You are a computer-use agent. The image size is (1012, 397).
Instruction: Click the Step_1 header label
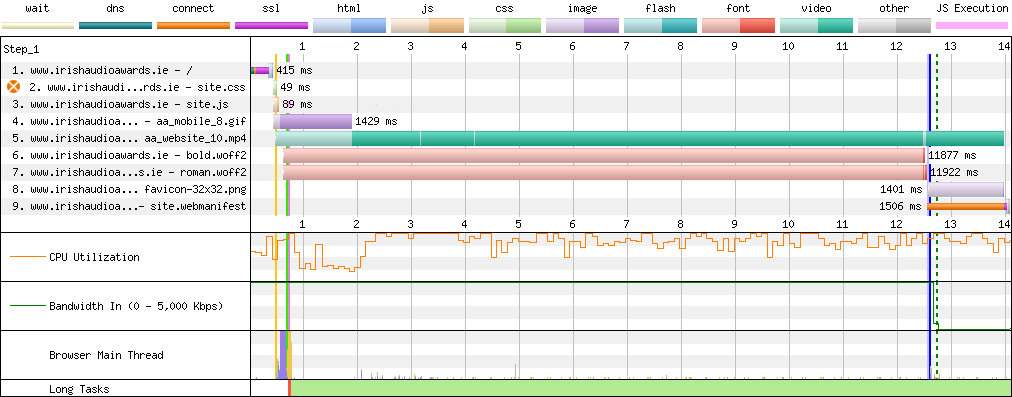[x=21, y=48]
